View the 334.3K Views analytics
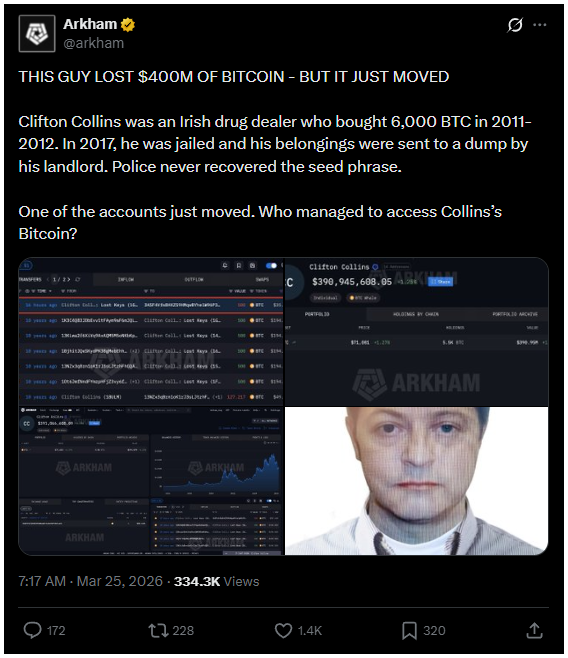This screenshot has width=568, height=658. (x=216, y=581)
